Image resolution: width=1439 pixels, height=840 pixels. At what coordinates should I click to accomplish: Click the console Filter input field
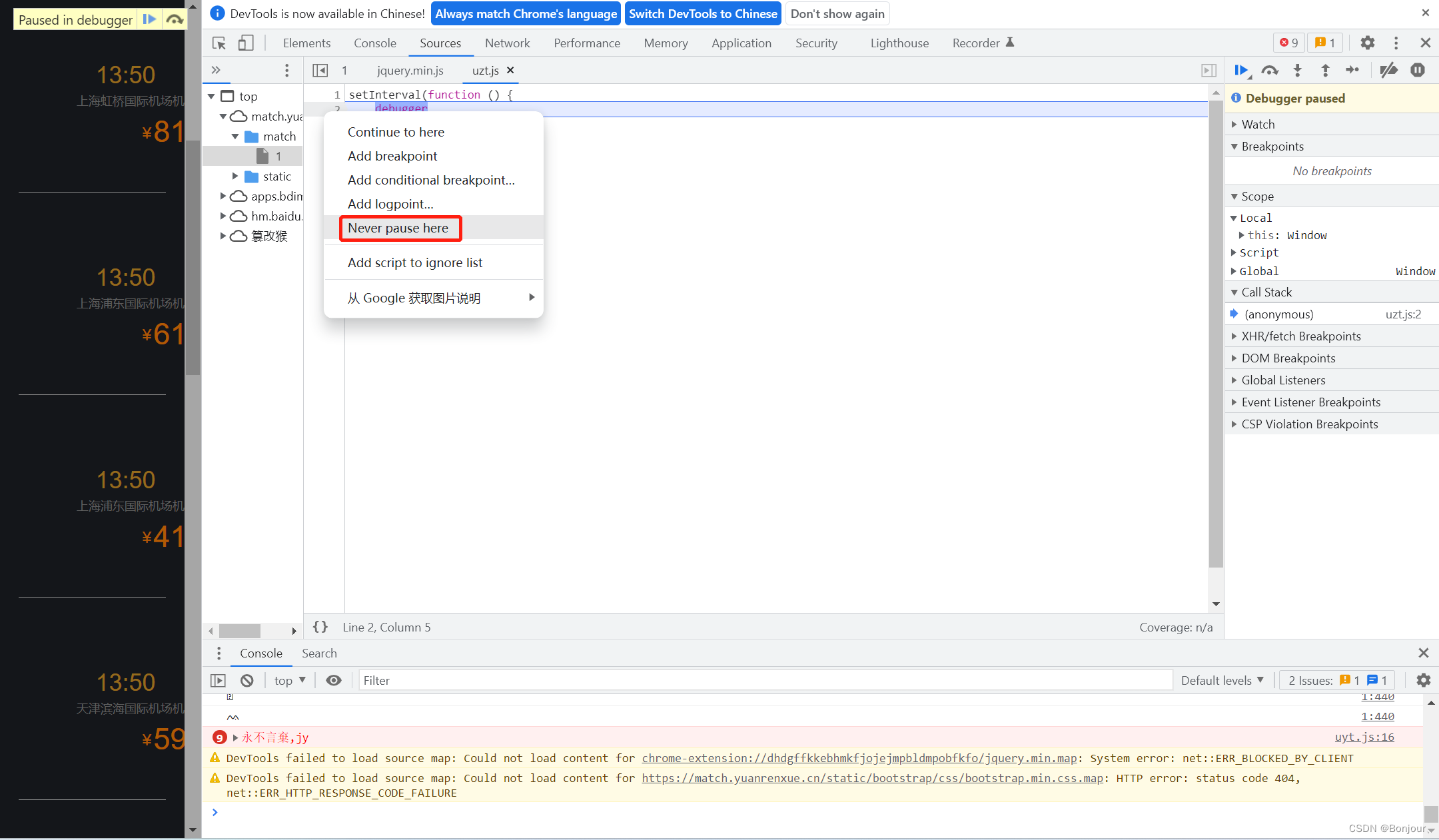(765, 680)
